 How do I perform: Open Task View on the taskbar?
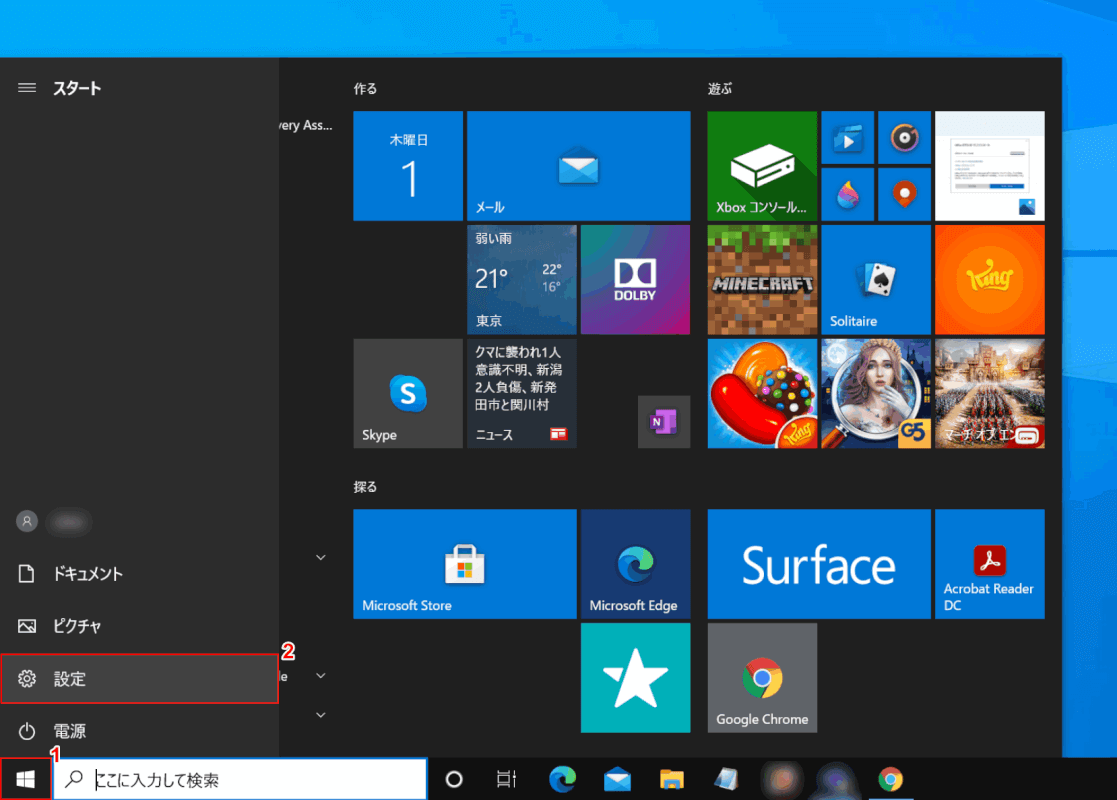pos(507,779)
